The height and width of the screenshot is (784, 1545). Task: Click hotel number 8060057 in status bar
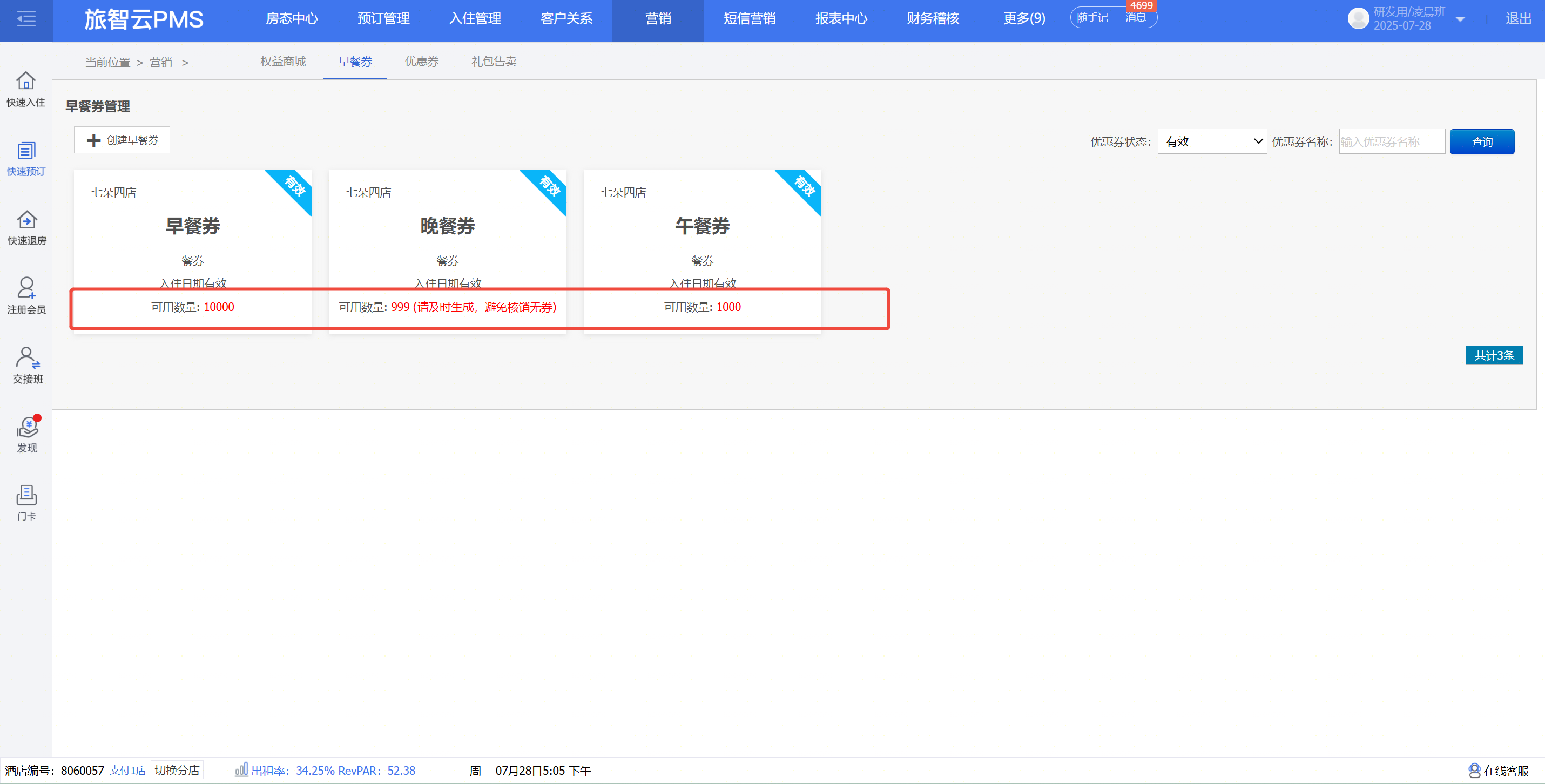click(x=82, y=770)
